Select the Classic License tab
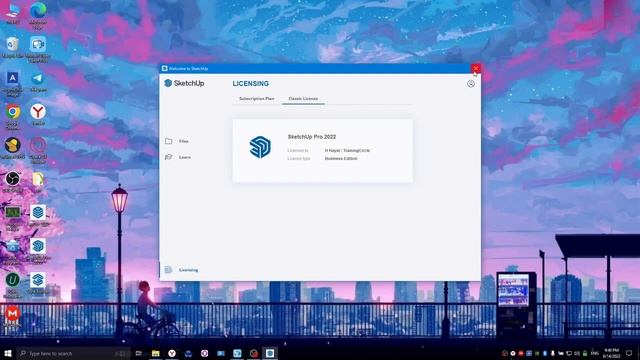The width and height of the screenshot is (640, 360). 303,99
